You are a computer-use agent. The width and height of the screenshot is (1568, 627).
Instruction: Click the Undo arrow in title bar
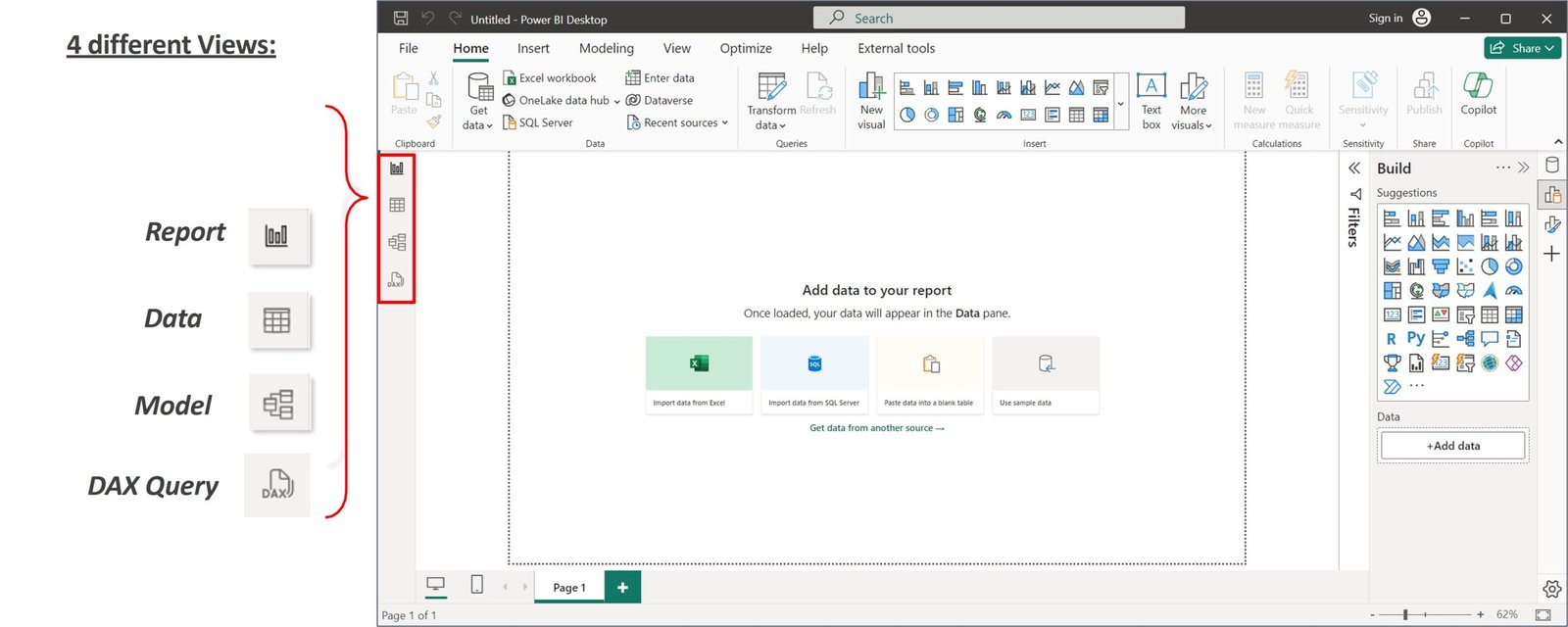[x=428, y=18]
